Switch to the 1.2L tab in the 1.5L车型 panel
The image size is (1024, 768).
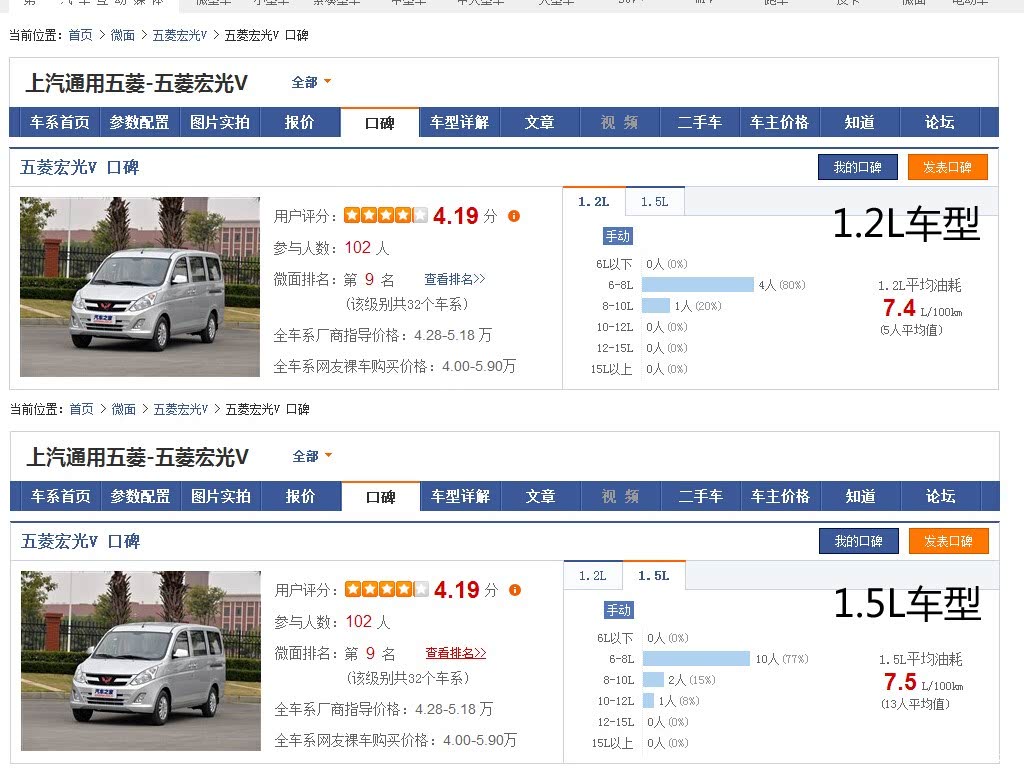593,576
